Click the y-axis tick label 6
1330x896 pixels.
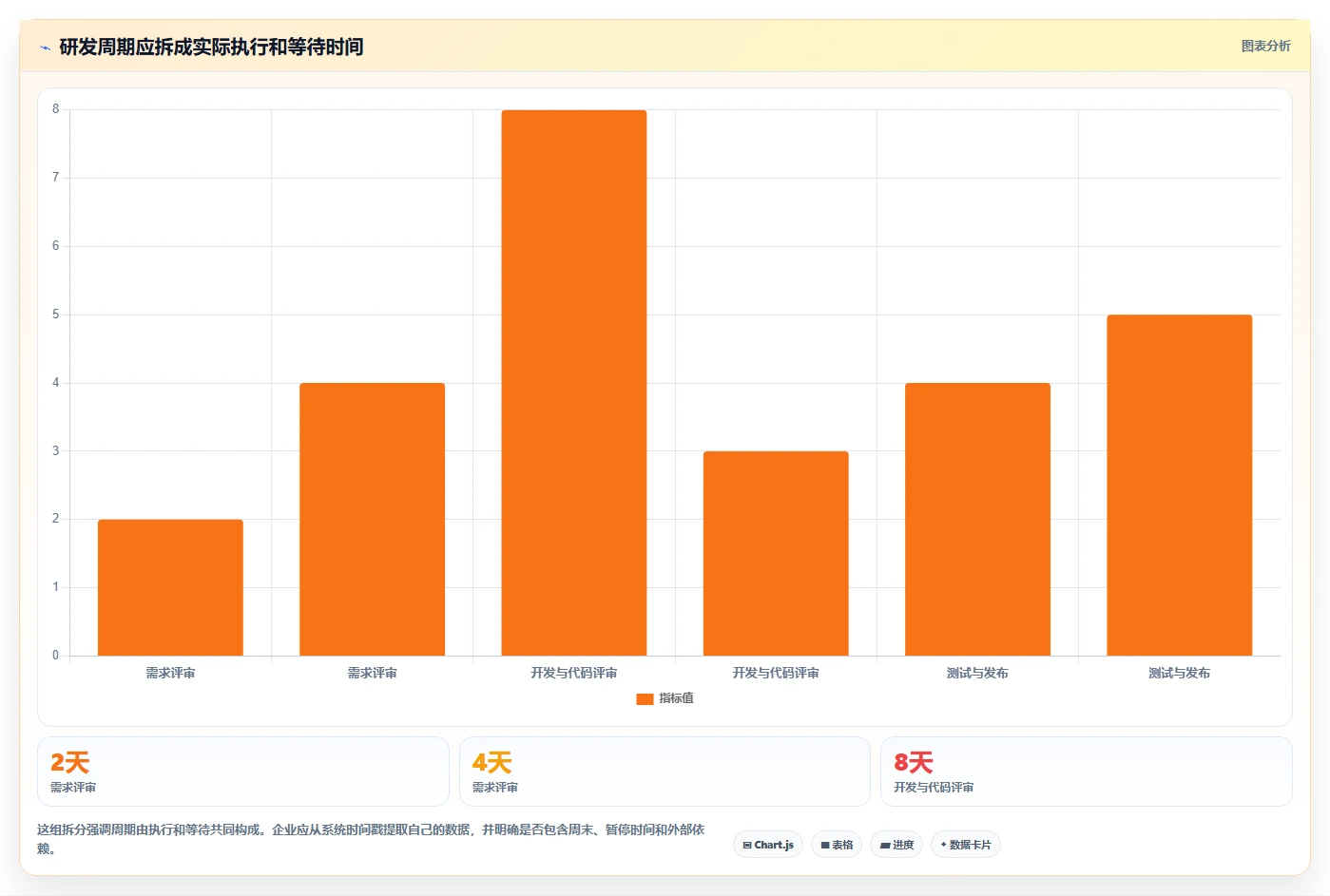click(55, 246)
